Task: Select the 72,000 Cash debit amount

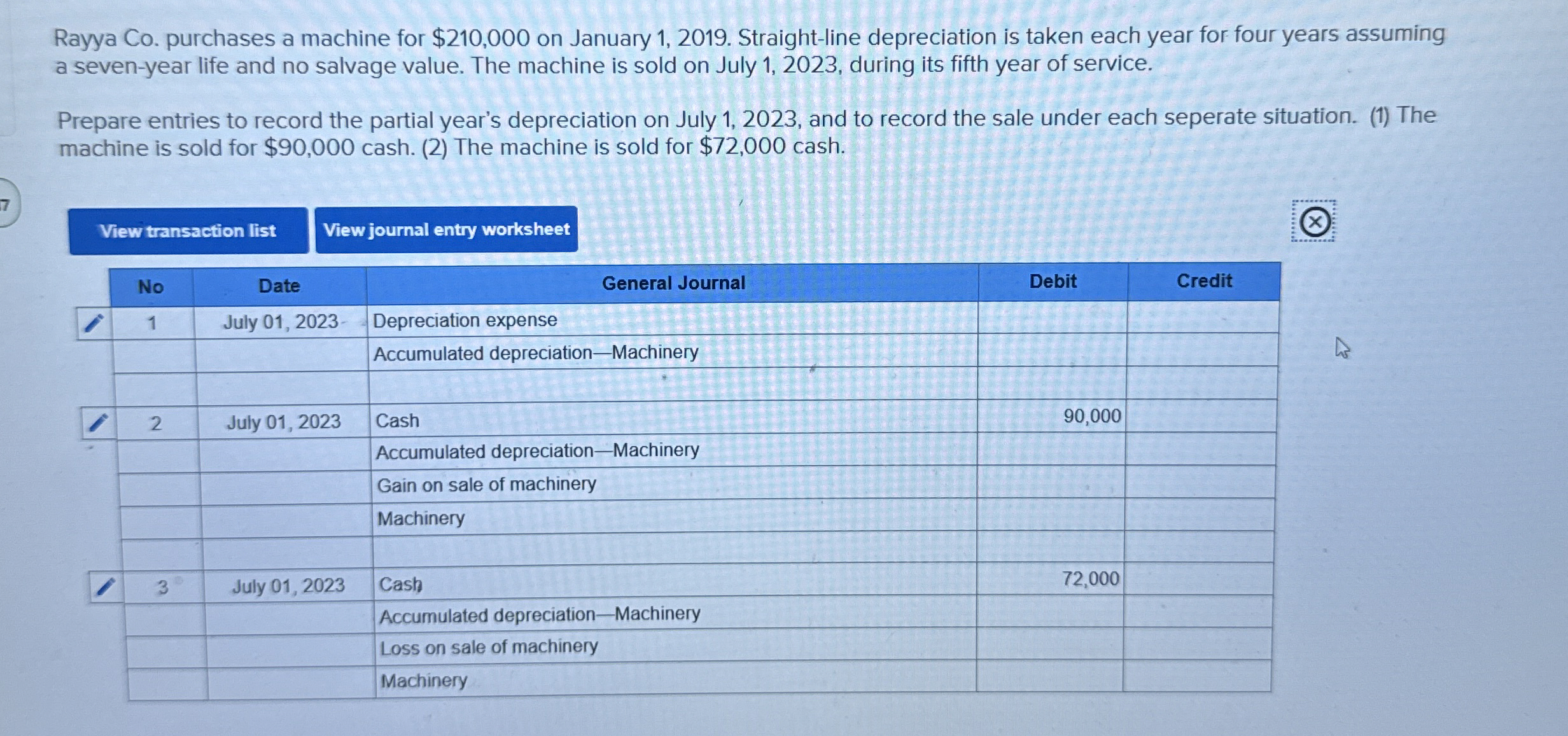Action: click(x=1091, y=579)
